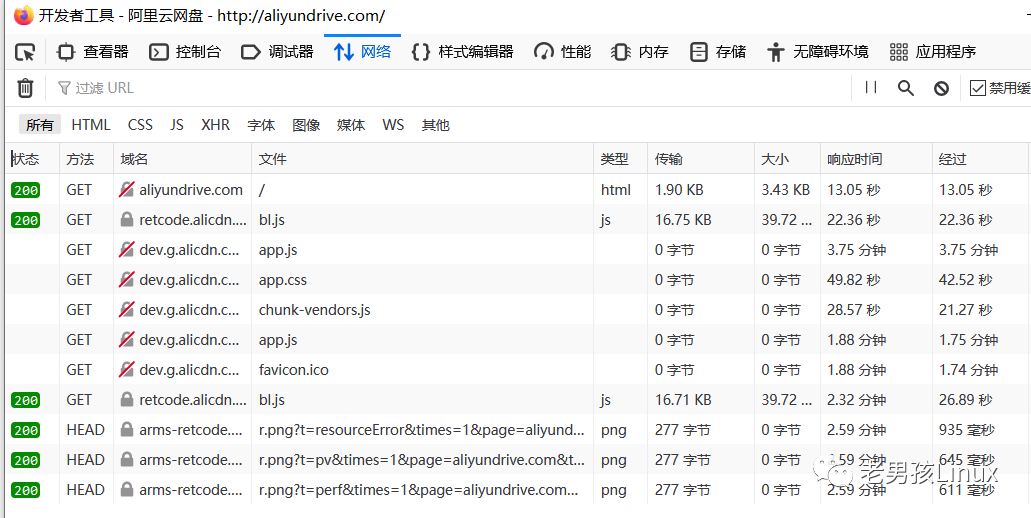
Task: Filter requests by 媒体 media
Action: [351, 125]
